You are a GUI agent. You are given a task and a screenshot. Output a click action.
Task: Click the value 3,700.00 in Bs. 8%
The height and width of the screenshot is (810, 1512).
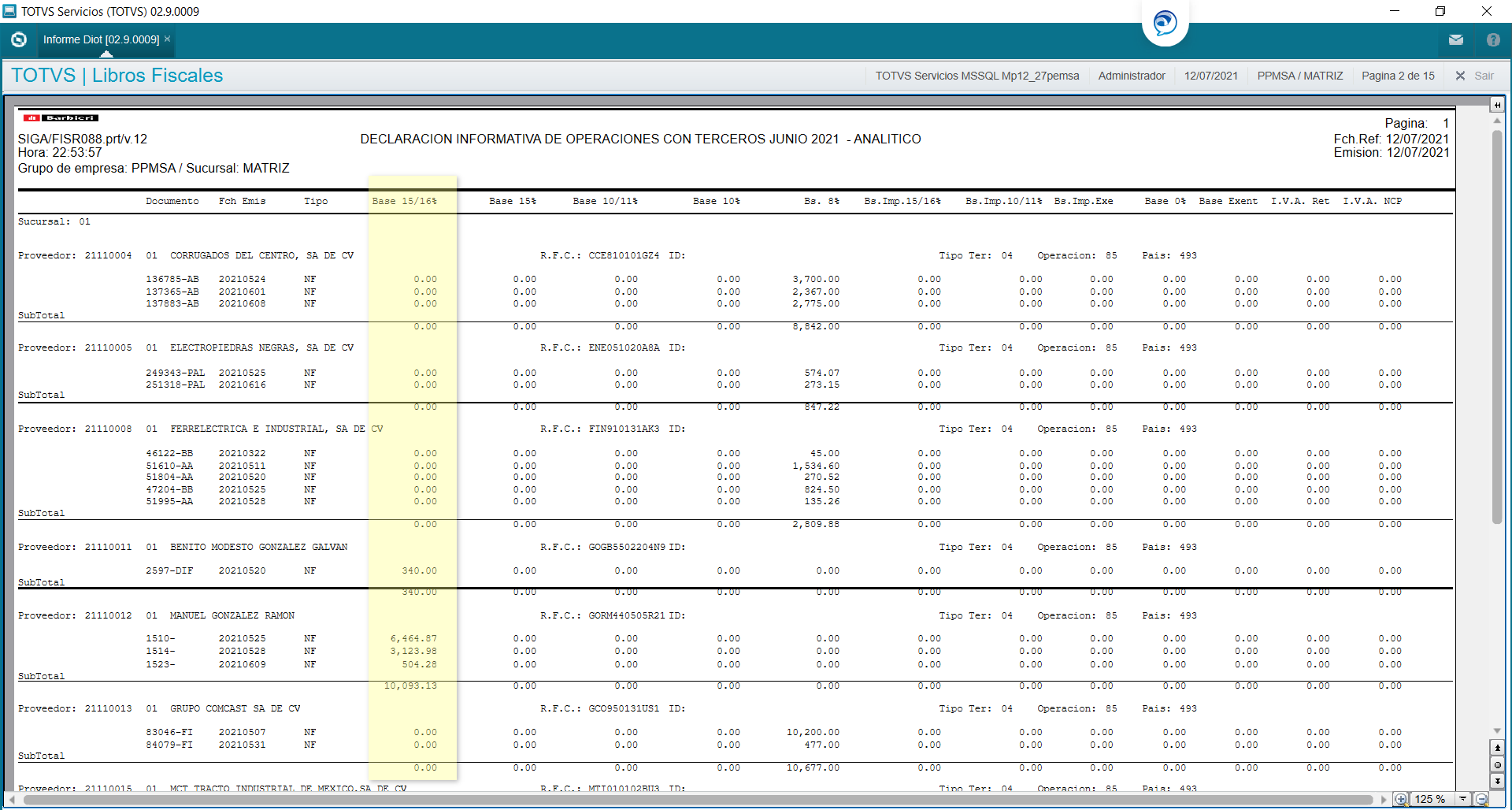coord(816,279)
